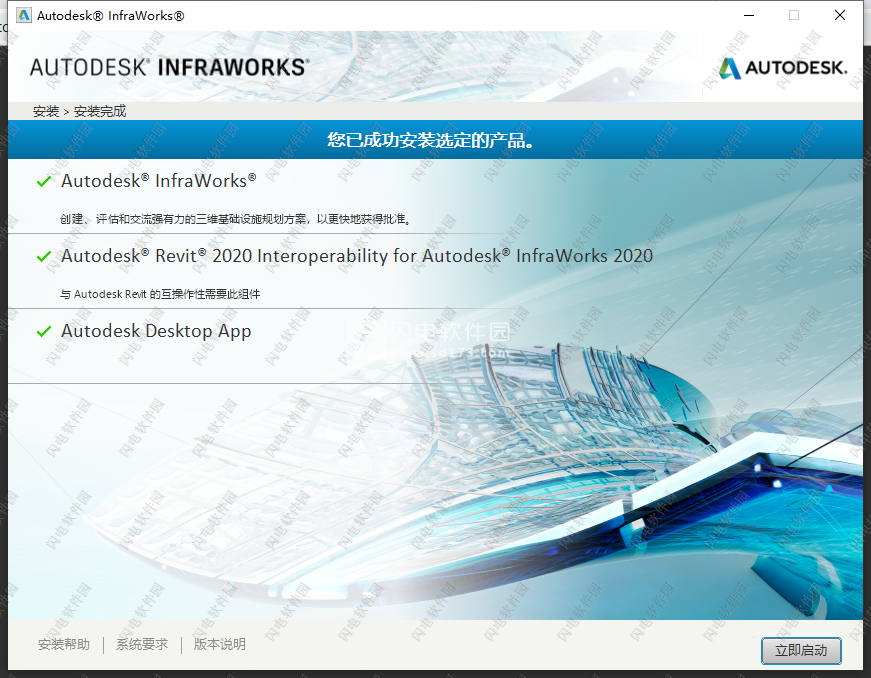Viewport: 871px width, 678px height.
Task: Open the 系统要求 system requirements link
Action: click(142, 644)
